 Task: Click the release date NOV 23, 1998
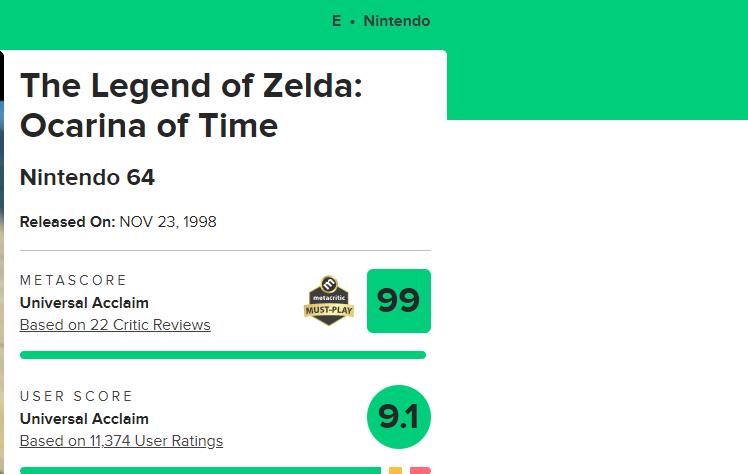[168, 222]
